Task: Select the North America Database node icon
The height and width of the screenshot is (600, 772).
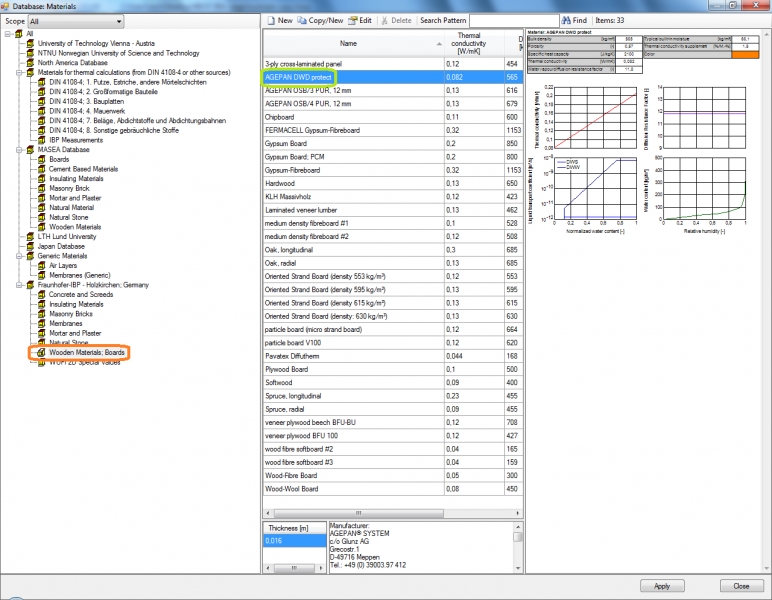Action: point(31,63)
